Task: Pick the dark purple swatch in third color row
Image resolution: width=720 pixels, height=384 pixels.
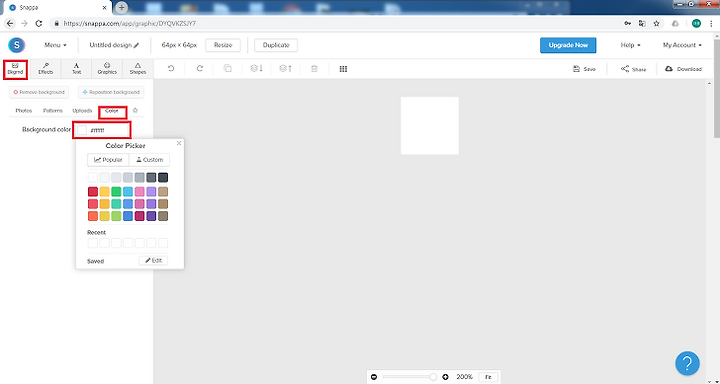Action: click(151, 215)
